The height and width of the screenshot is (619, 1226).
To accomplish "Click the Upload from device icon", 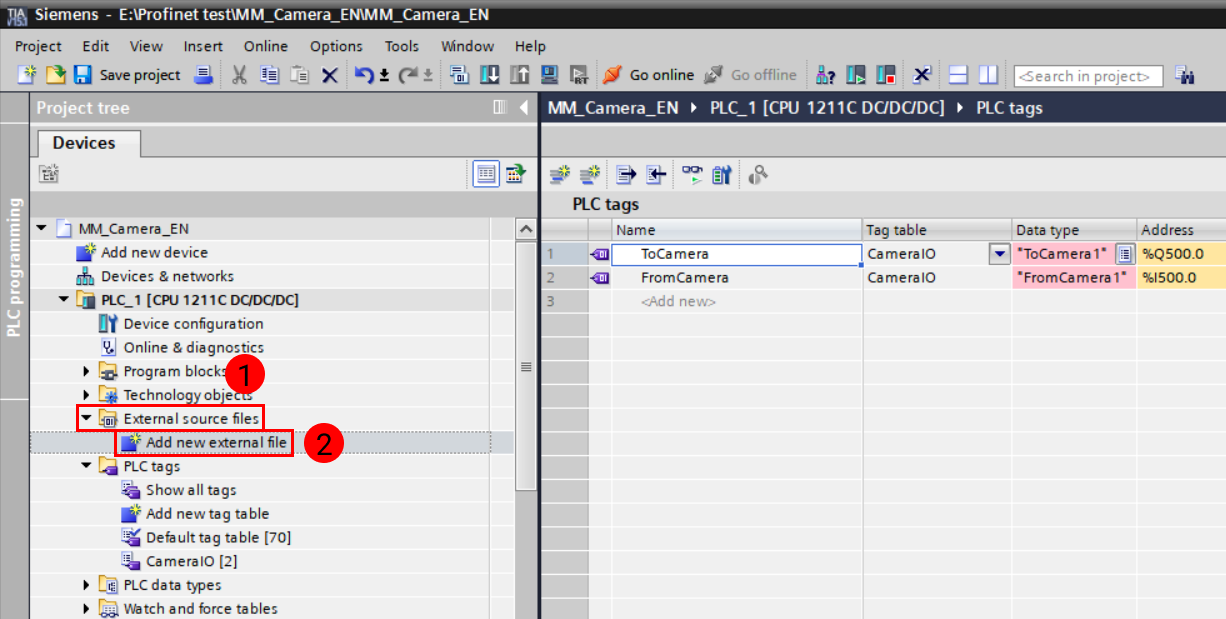I will tap(519, 75).
